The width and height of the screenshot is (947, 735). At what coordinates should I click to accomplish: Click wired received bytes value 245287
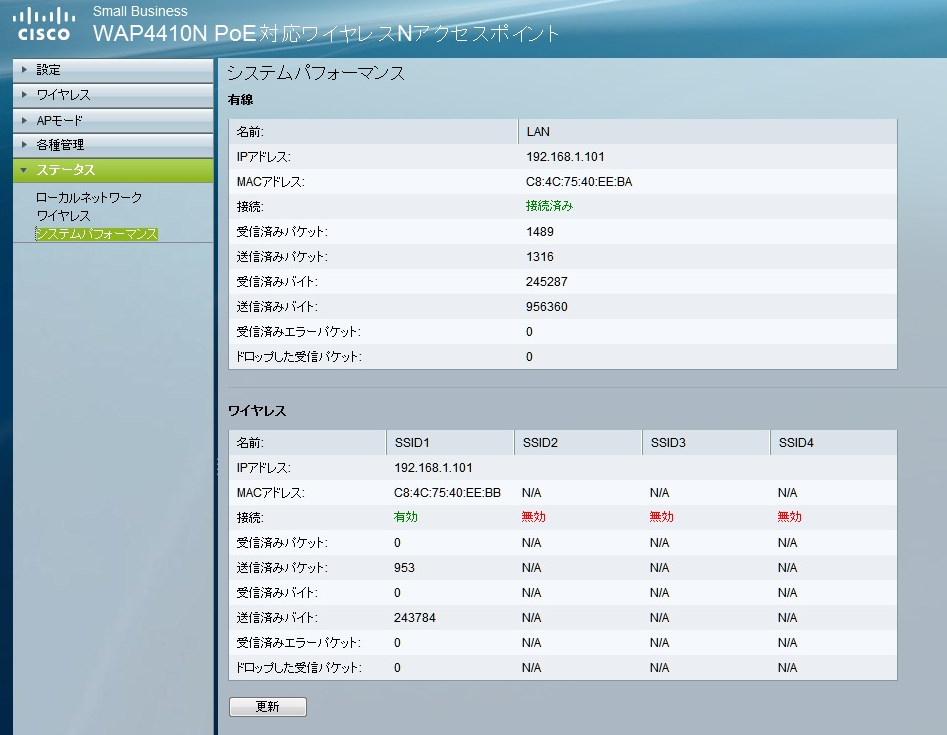(546, 282)
